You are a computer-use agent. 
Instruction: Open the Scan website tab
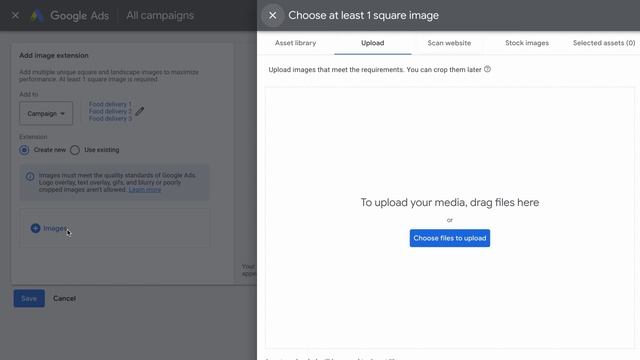[449, 43]
